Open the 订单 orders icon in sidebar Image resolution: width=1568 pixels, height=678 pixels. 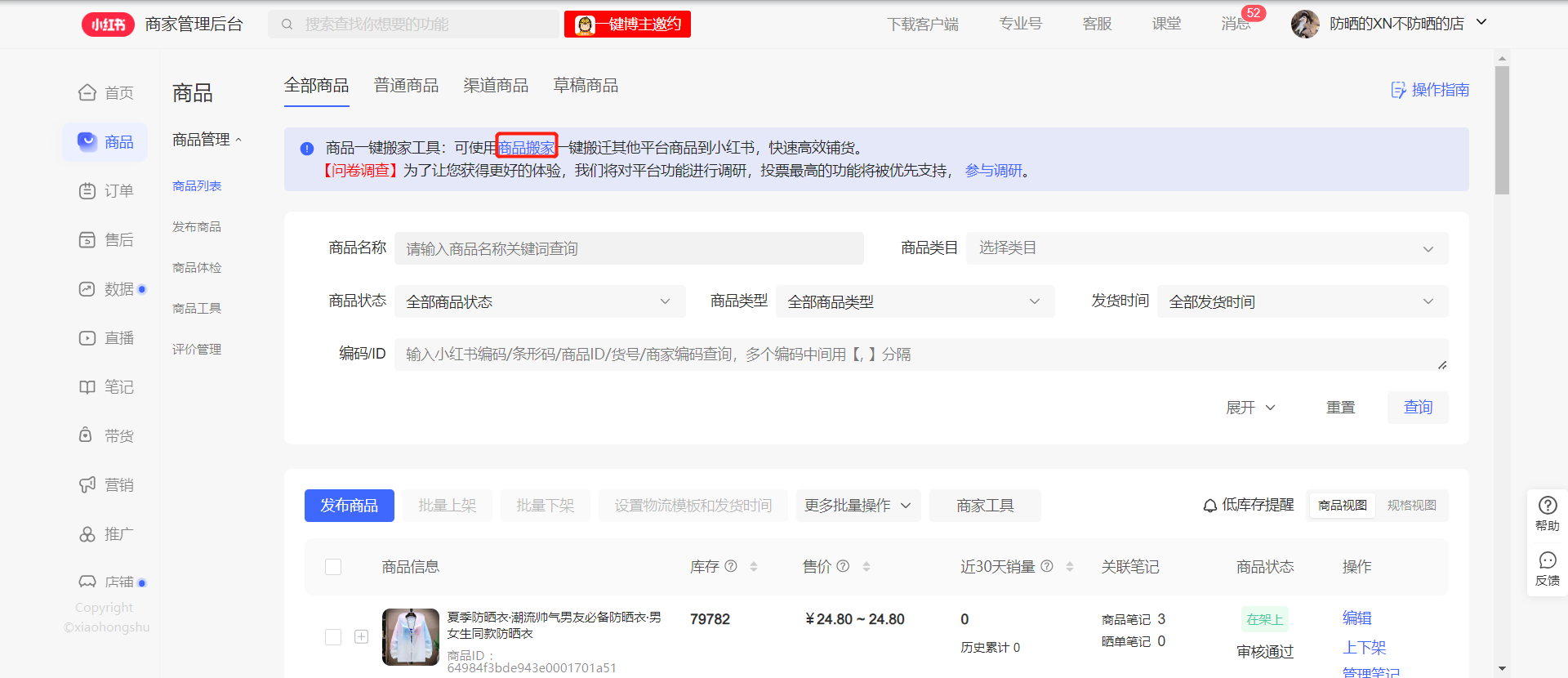(87, 191)
